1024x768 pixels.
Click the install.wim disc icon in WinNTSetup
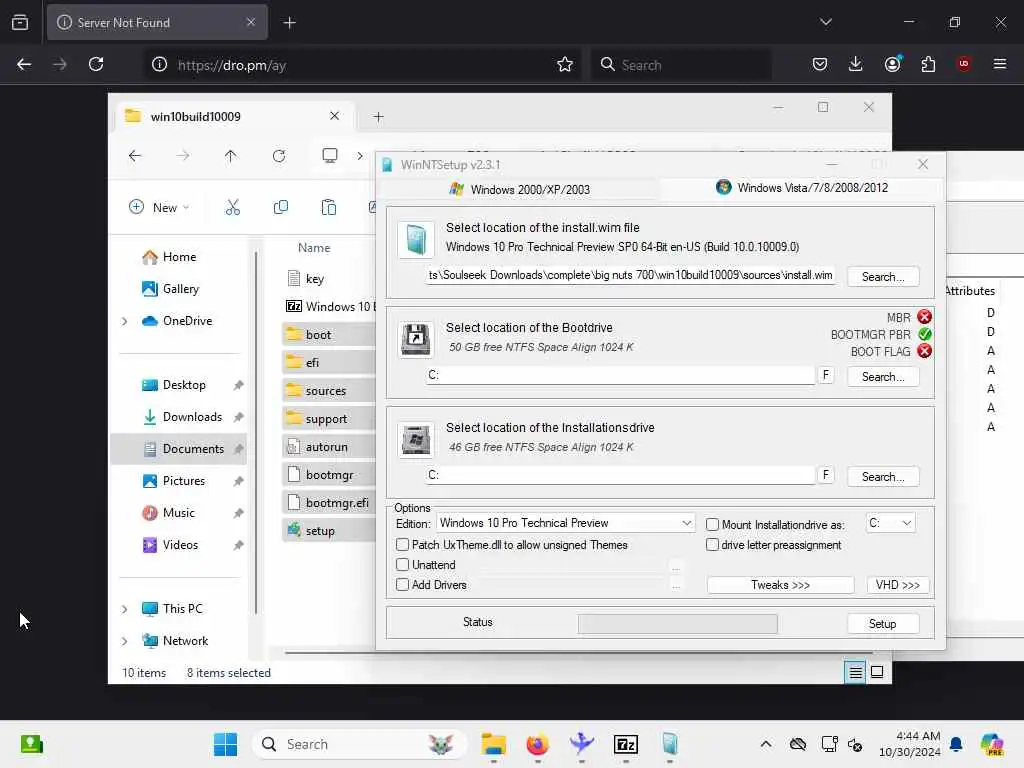(x=416, y=239)
